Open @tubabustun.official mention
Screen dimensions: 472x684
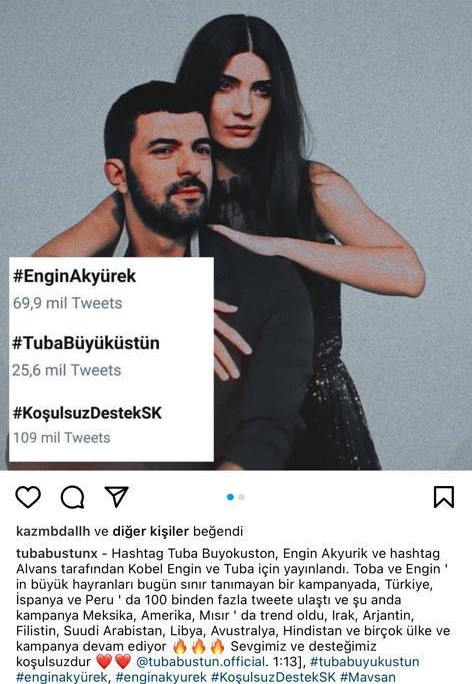coord(201,661)
